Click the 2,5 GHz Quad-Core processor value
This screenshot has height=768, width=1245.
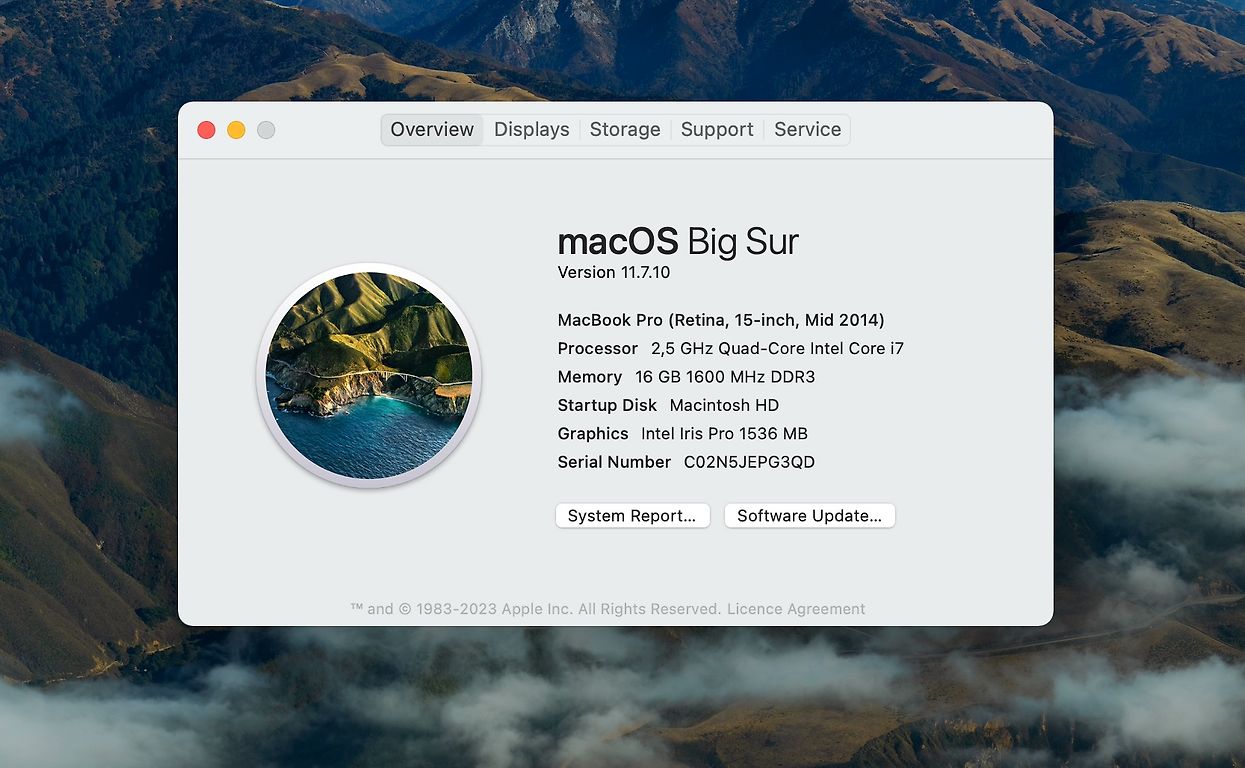coord(777,349)
